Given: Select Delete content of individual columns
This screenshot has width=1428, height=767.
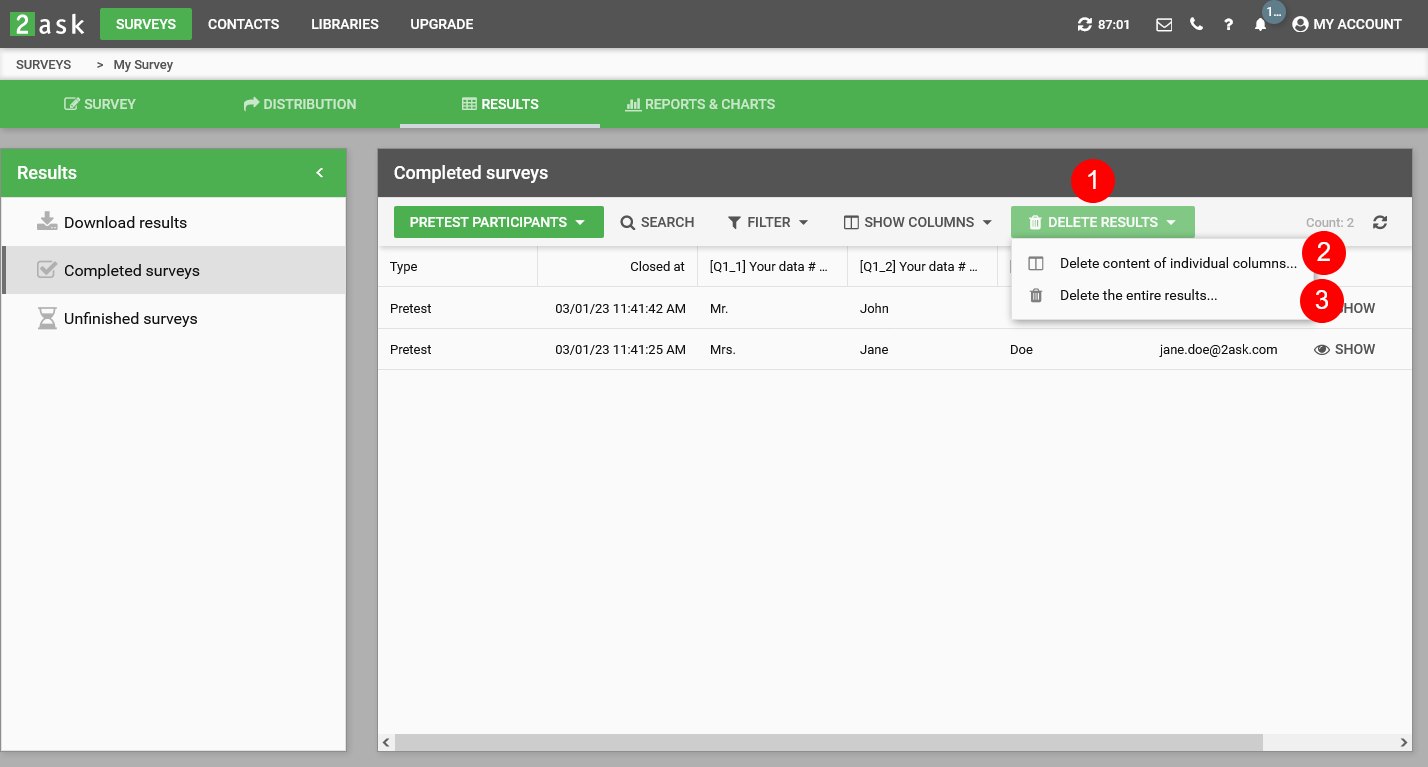Looking at the screenshot, I should (x=1177, y=264).
